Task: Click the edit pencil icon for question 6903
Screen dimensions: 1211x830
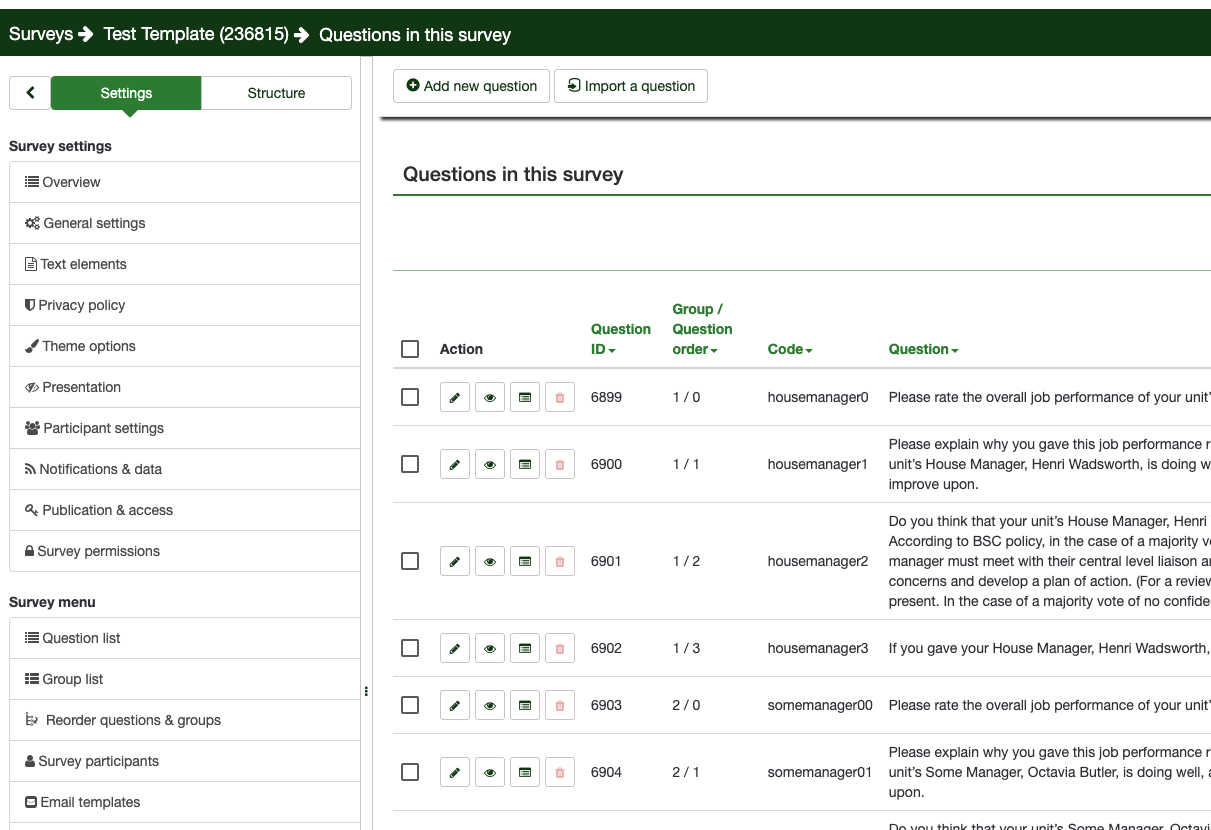Action: [455, 705]
